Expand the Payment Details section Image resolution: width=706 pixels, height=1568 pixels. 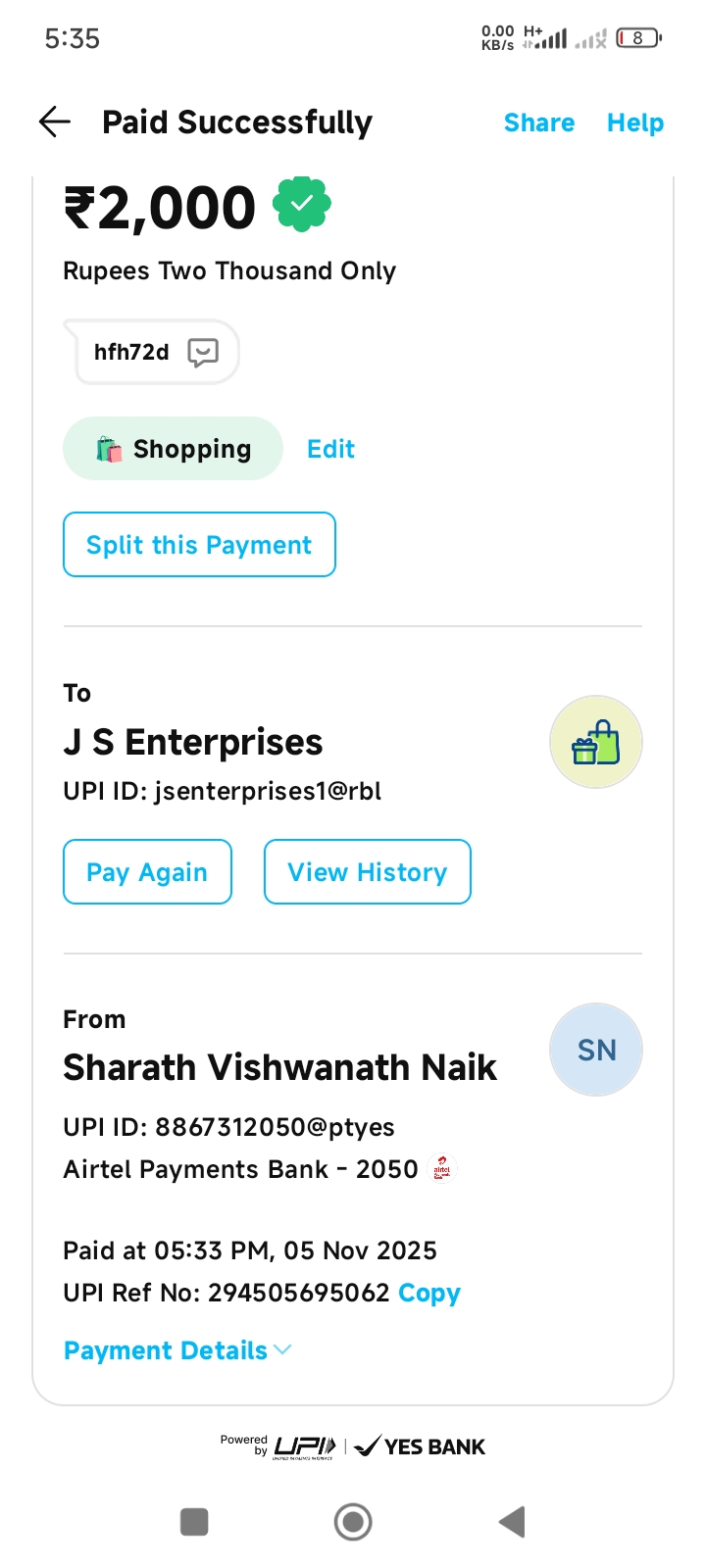[166, 1350]
